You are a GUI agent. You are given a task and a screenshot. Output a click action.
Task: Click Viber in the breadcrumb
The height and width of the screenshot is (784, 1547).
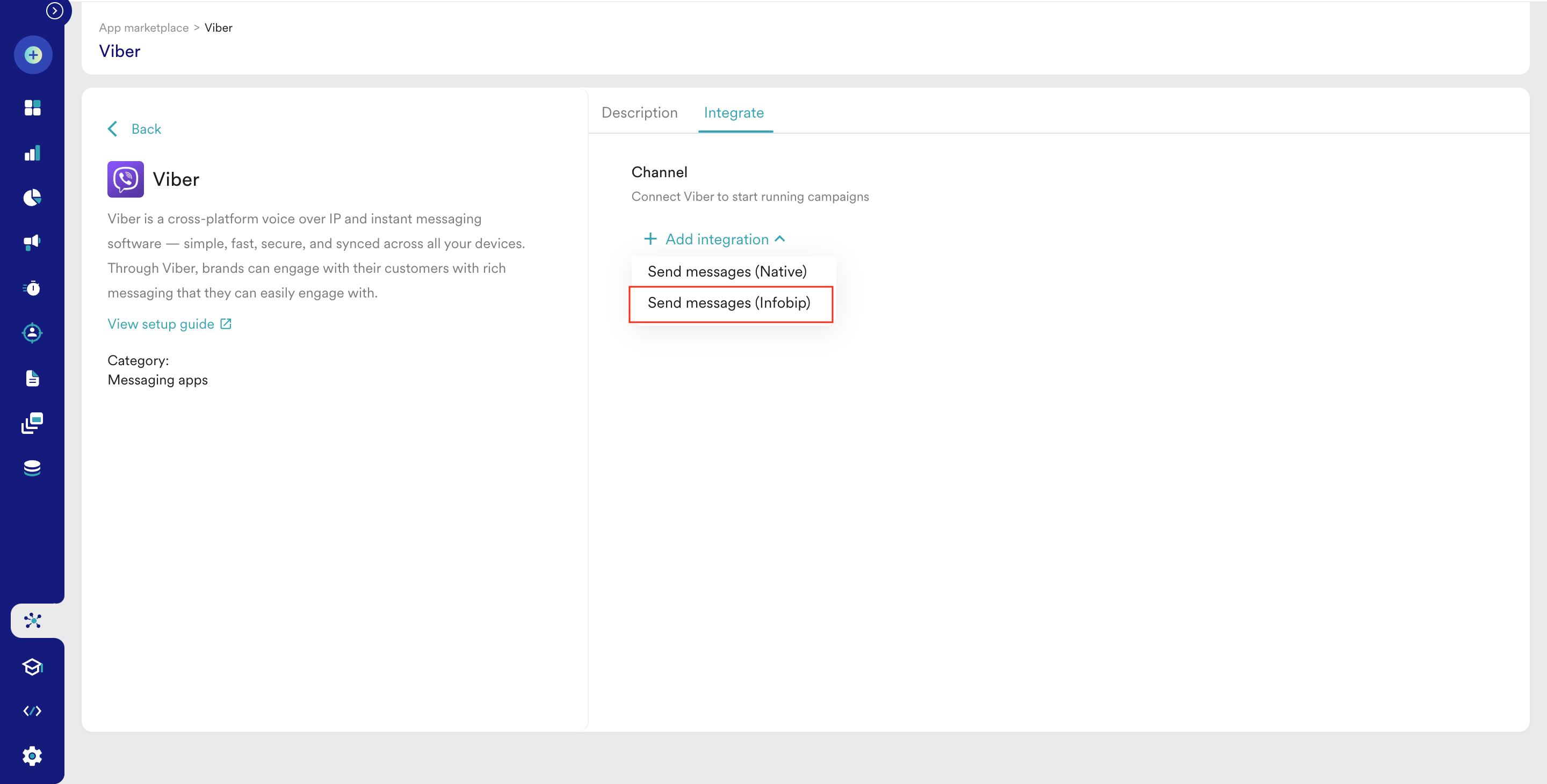[219, 27]
